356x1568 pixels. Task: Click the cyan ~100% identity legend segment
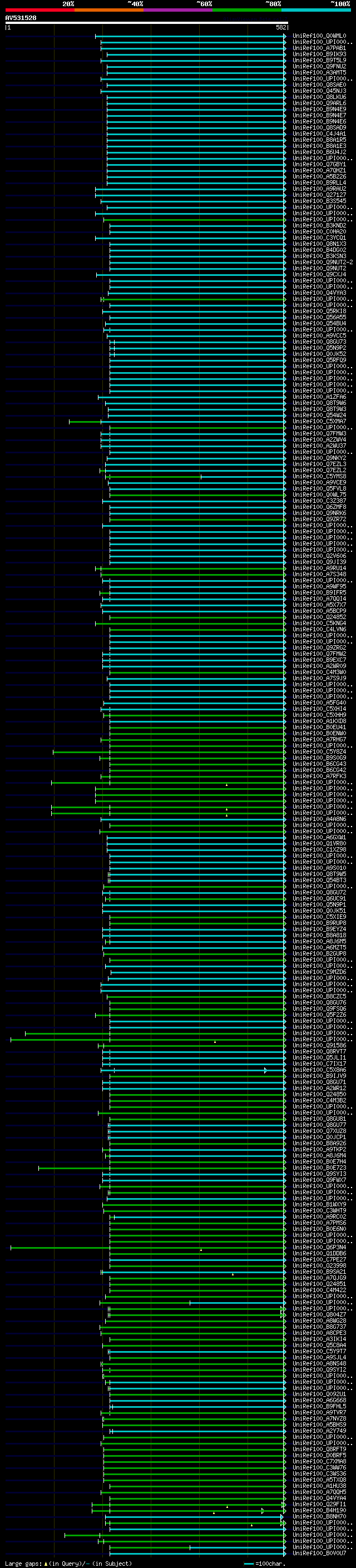(316, 10)
